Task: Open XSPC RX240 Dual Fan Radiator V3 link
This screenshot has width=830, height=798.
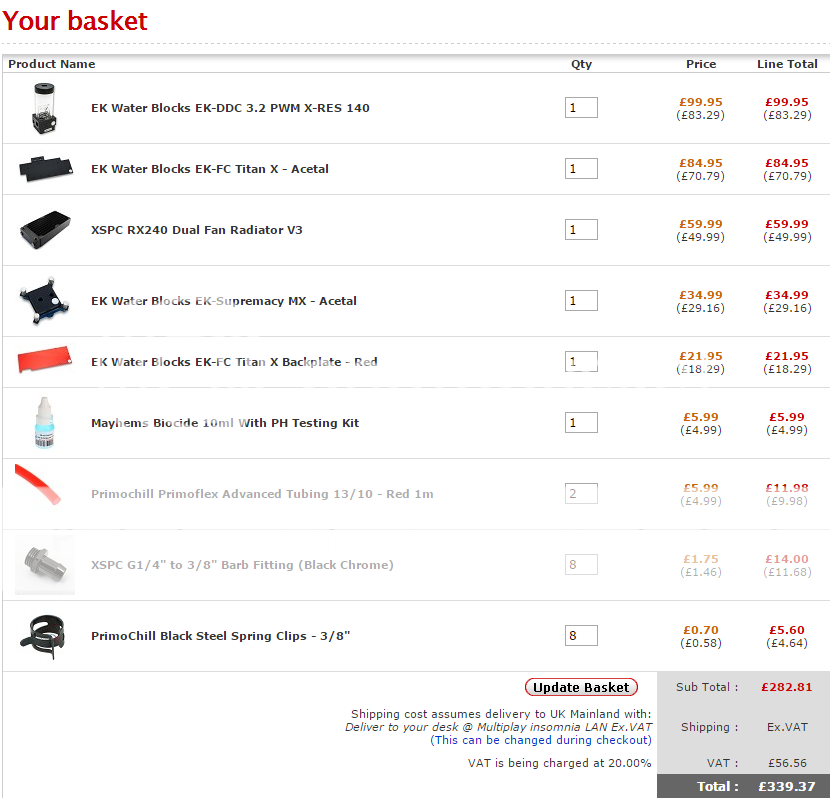Action: (196, 230)
